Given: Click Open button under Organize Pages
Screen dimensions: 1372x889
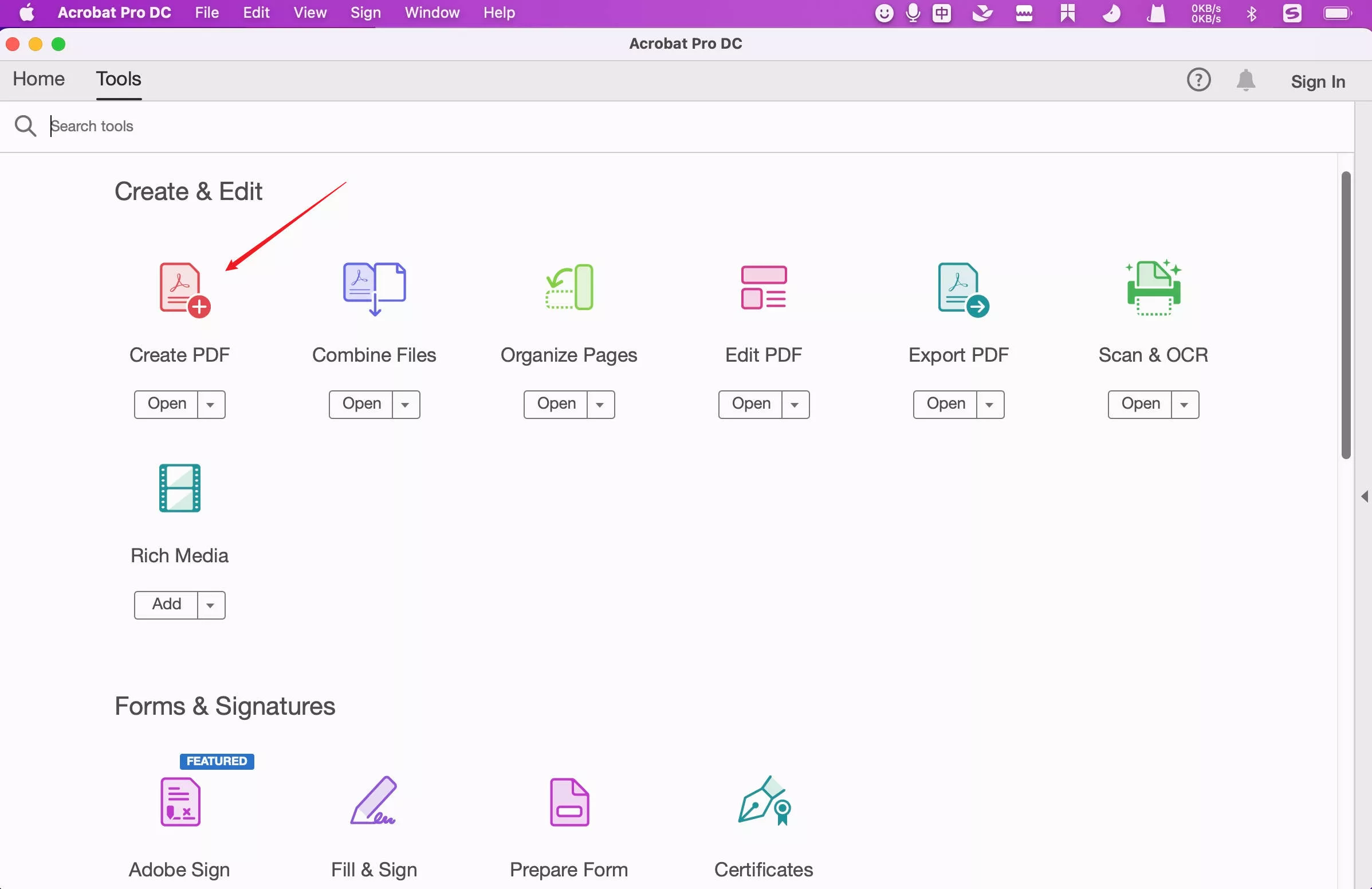Looking at the screenshot, I should coord(556,405).
